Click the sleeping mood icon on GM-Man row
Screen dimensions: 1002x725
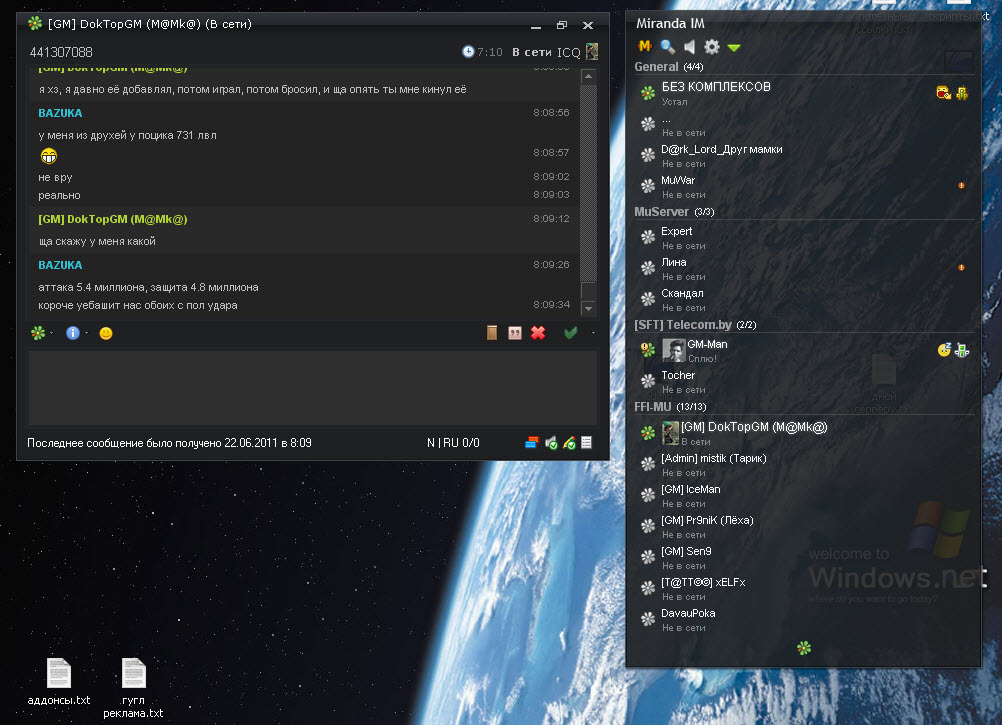coord(944,349)
